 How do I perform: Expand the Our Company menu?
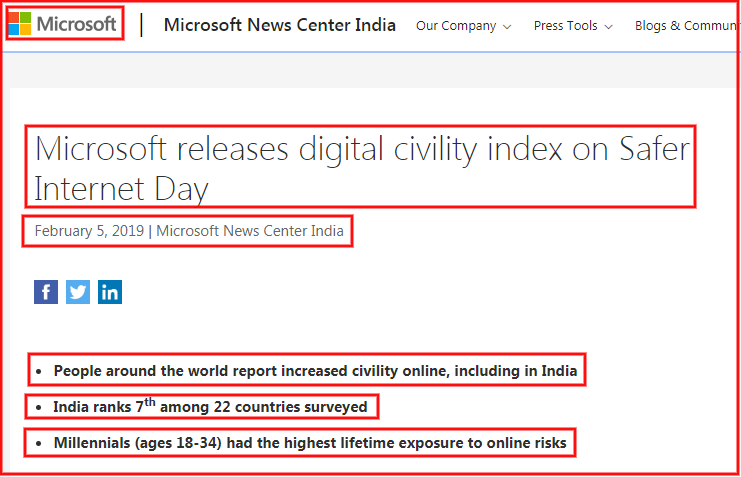coord(463,26)
